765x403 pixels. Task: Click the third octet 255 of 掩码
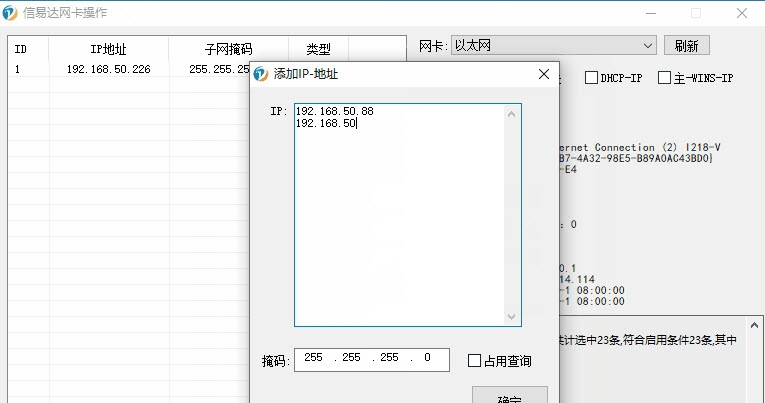[x=389, y=358]
